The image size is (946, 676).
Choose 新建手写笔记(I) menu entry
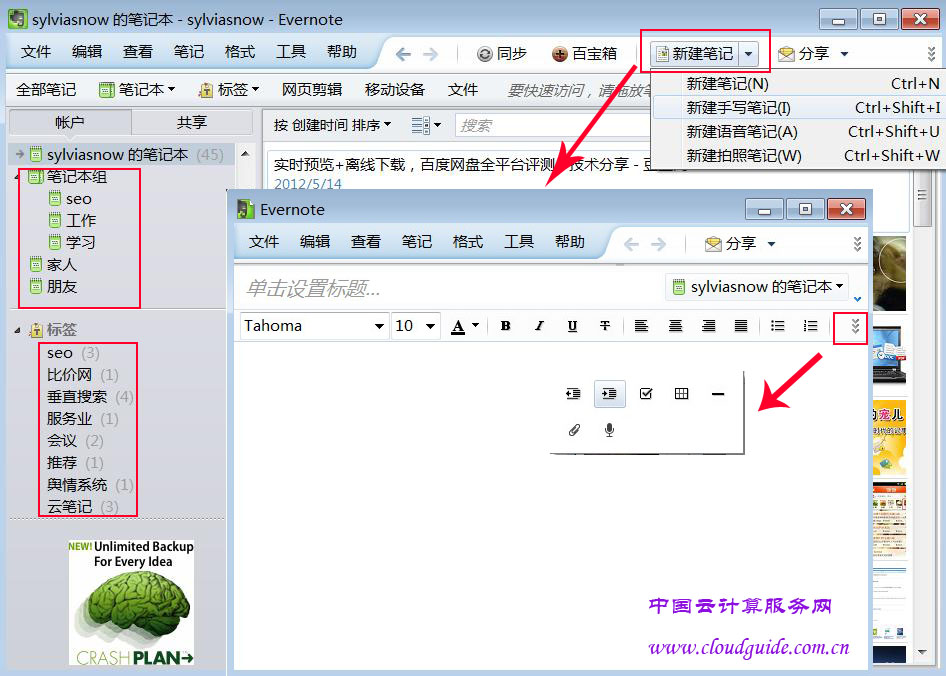pos(797,107)
